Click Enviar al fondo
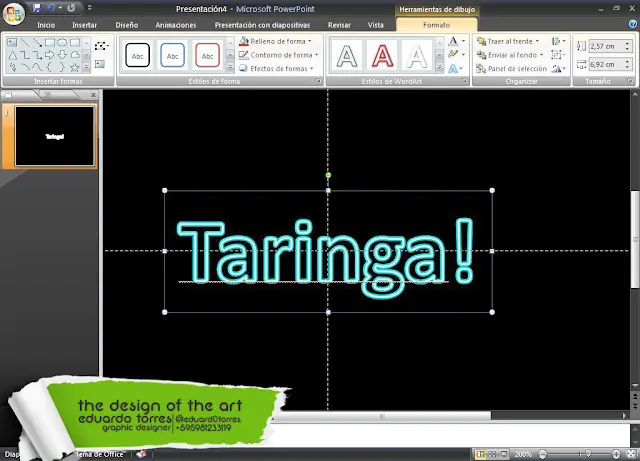Viewport: 640px width, 461px height. (x=511, y=55)
